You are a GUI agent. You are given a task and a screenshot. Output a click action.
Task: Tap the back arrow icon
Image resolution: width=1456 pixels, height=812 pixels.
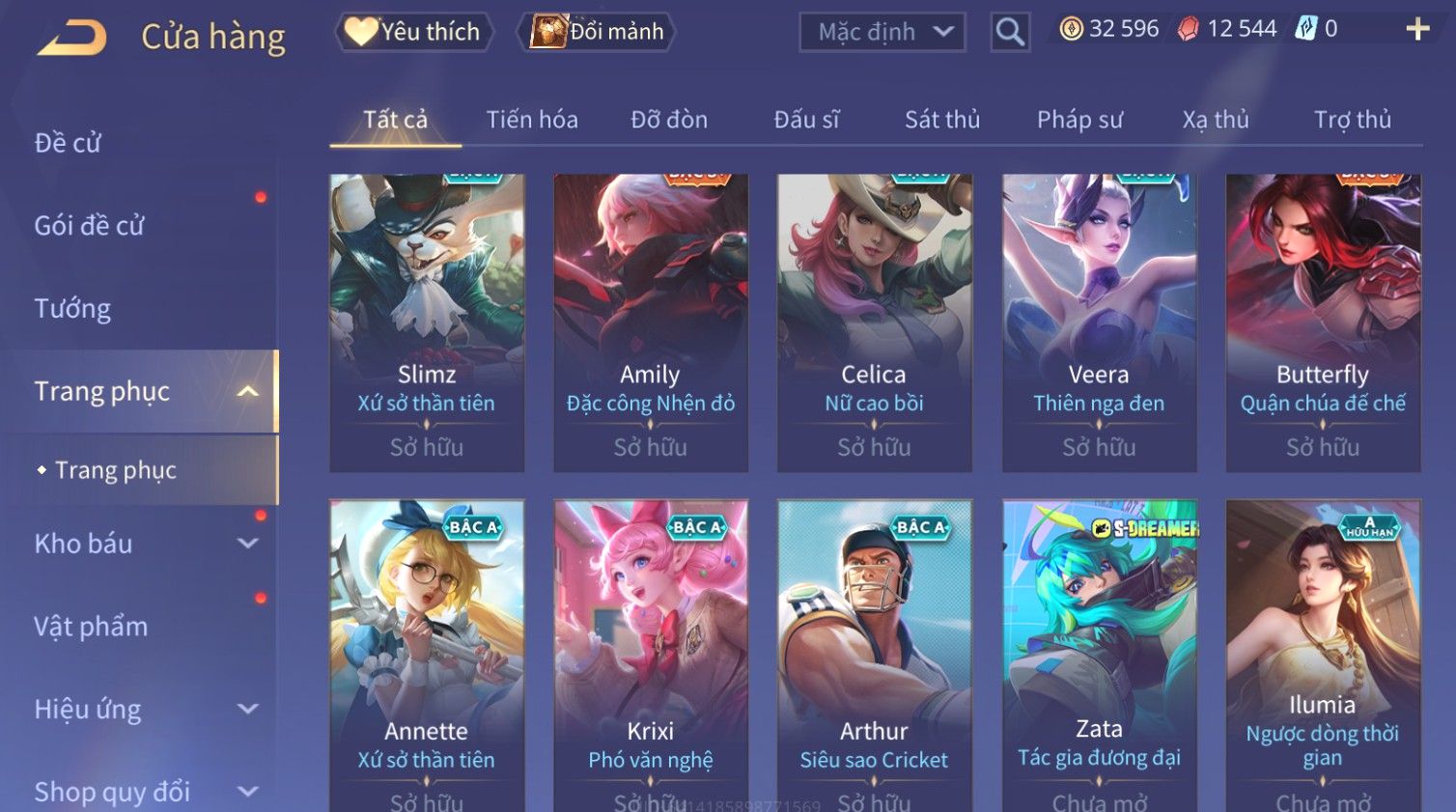click(71, 38)
